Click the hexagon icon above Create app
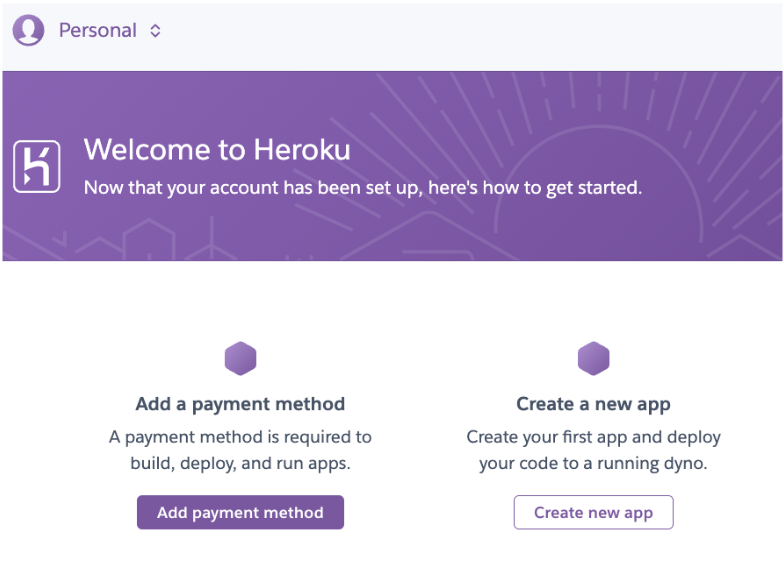Image resolution: width=784 pixels, height=572 pixels. [593, 358]
